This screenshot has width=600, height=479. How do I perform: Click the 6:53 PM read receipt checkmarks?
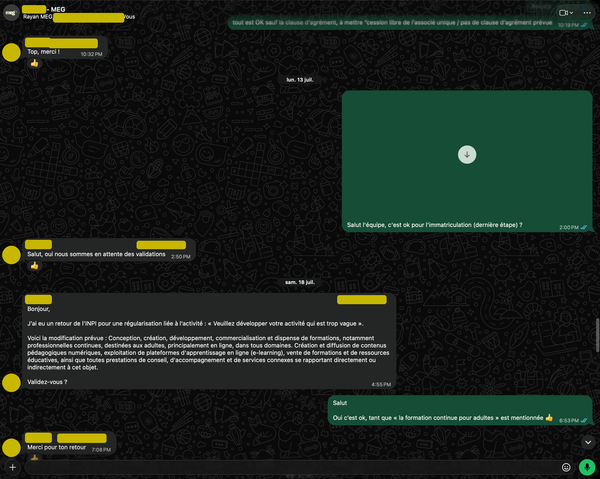(x=584, y=420)
